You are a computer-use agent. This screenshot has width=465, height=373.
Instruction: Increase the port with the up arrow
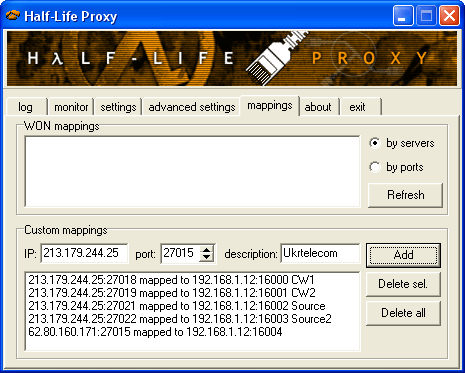pos(207,250)
